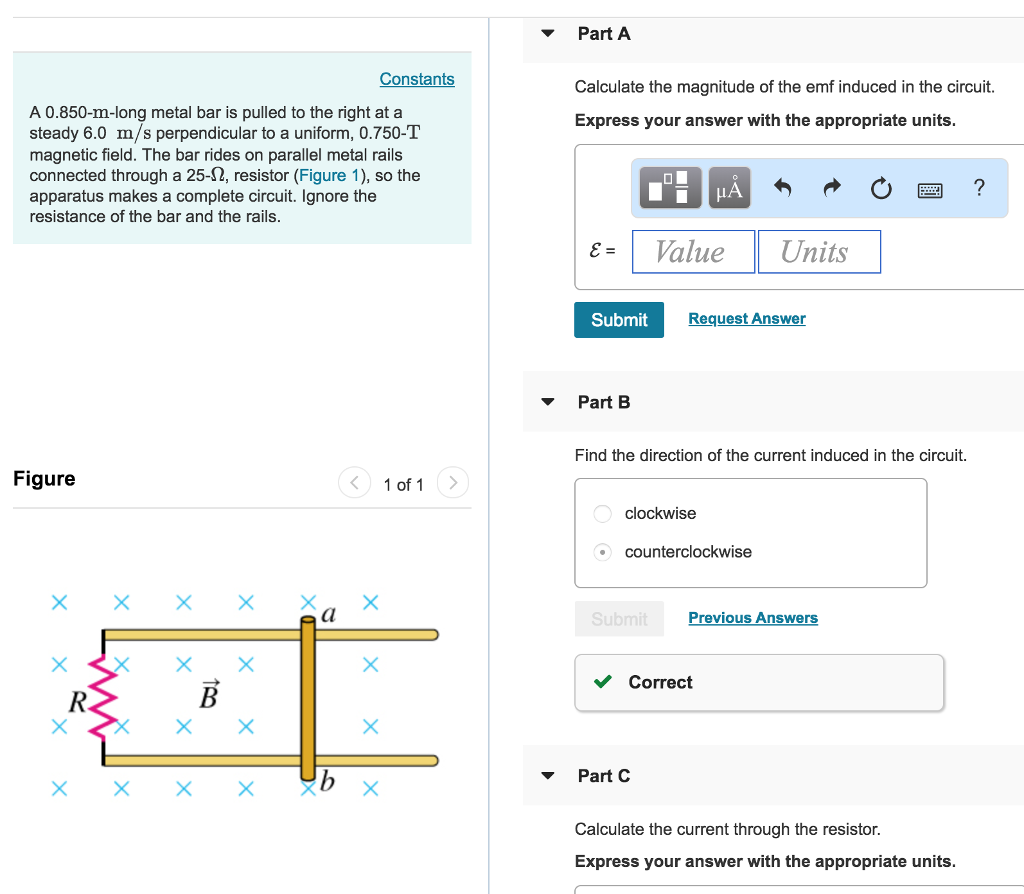Click the Value input field
The image size is (1024, 894).
pyautogui.click(x=693, y=251)
